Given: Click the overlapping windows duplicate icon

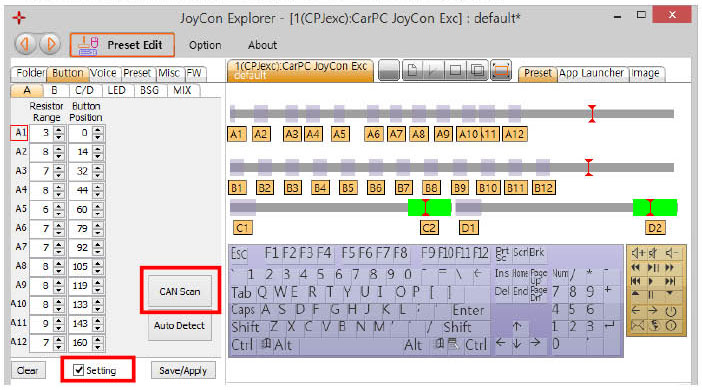Looking at the screenshot, I should click(478, 71).
